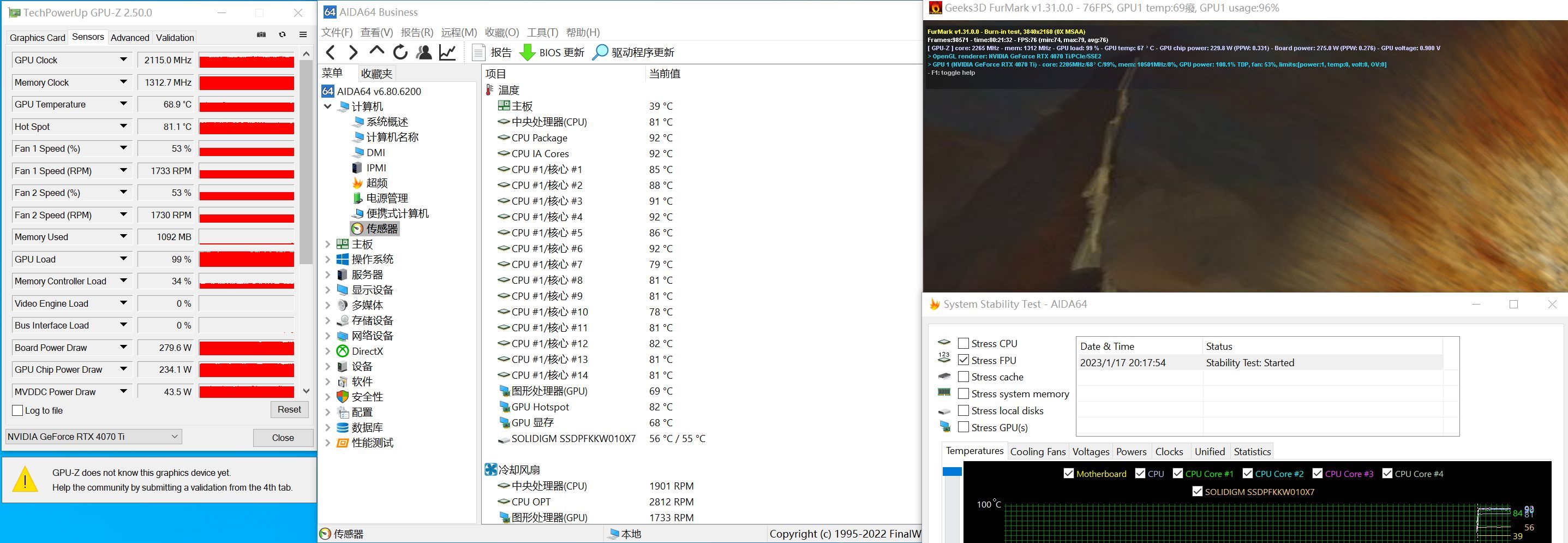1568x543 pixels.
Task: Uncheck CPU Core #1 legend checkbox
Action: point(1177,474)
